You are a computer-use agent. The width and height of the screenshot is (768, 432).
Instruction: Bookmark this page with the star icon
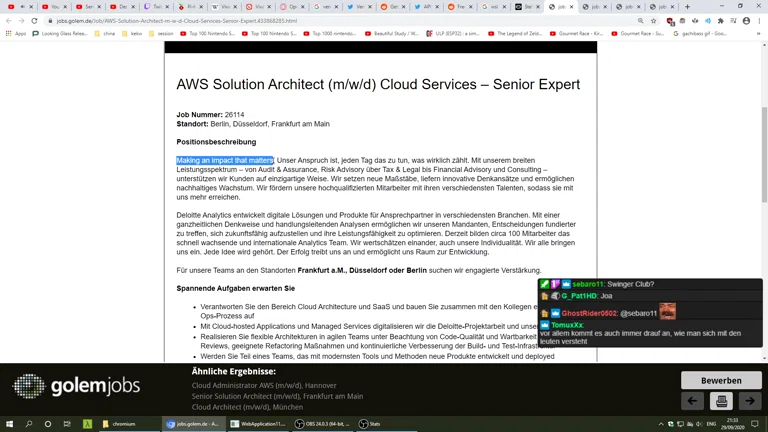[654, 20]
